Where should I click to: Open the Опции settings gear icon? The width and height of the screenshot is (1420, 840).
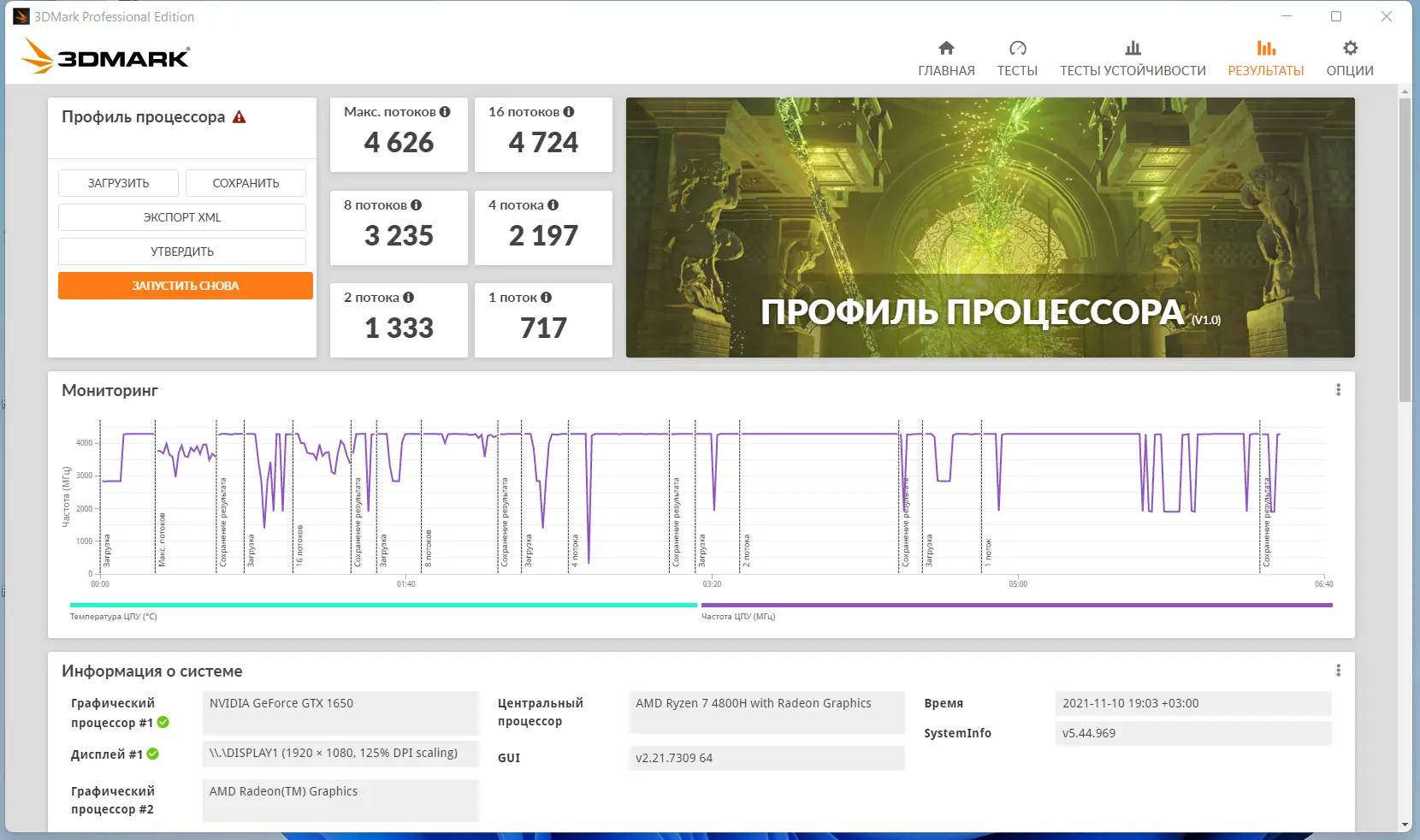pos(1349,49)
